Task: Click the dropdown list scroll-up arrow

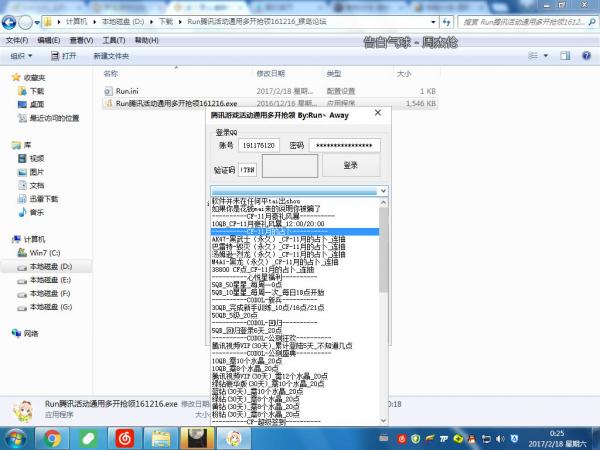Action: point(384,202)
